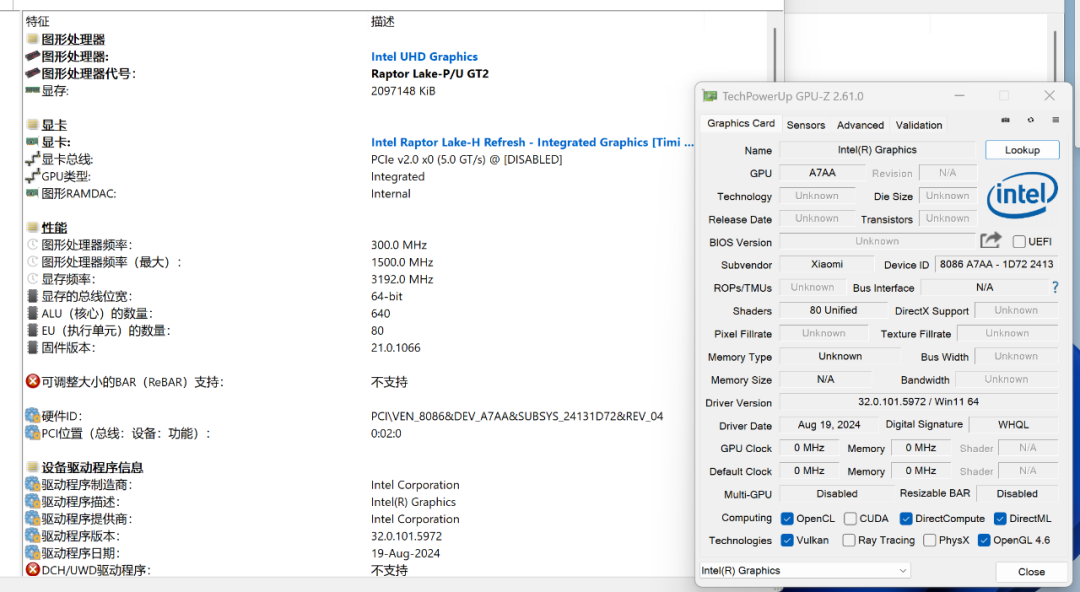
Task: Click the question mark beside Bus Interface
Action: 1055,287
